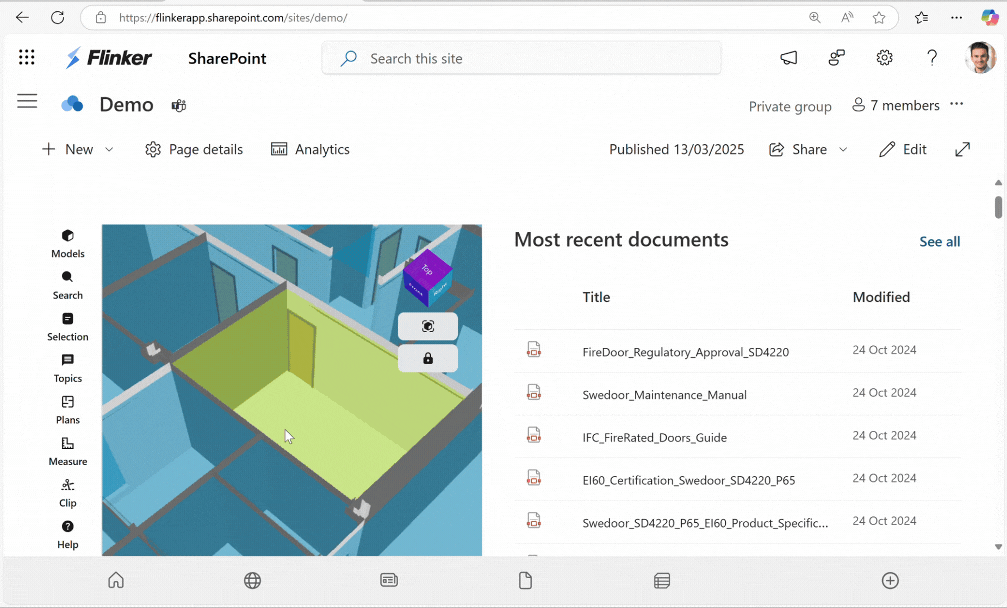Open the Read aloud icon in address bar
The width and height of the screenshot is (1007, 608).
tap(847, 17)
